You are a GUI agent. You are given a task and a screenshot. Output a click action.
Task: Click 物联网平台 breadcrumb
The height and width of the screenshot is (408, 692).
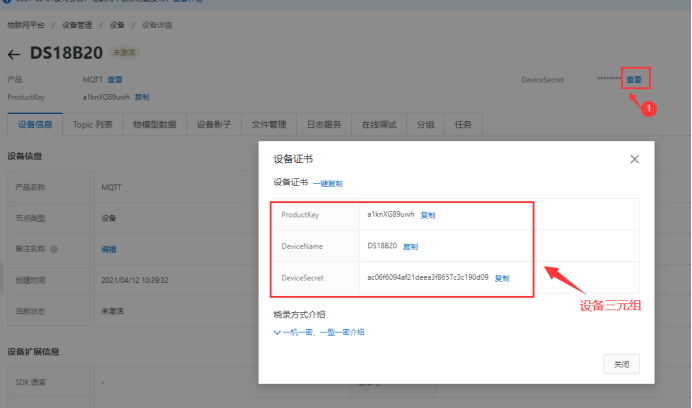coord(26,25)
